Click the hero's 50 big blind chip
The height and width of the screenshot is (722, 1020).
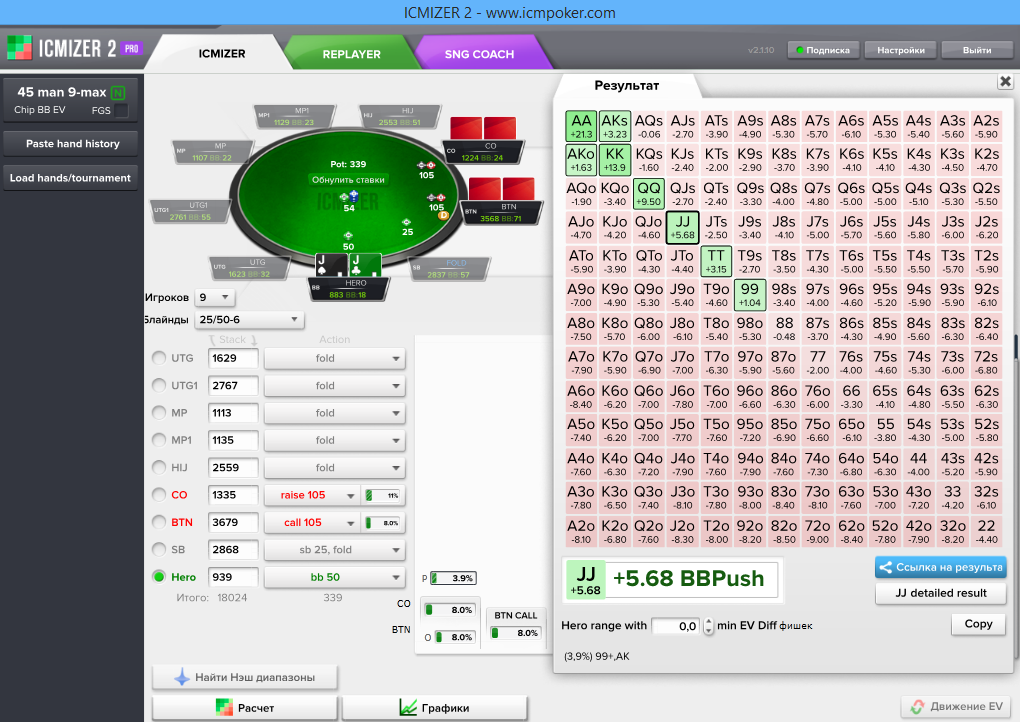tap(348, 235)
